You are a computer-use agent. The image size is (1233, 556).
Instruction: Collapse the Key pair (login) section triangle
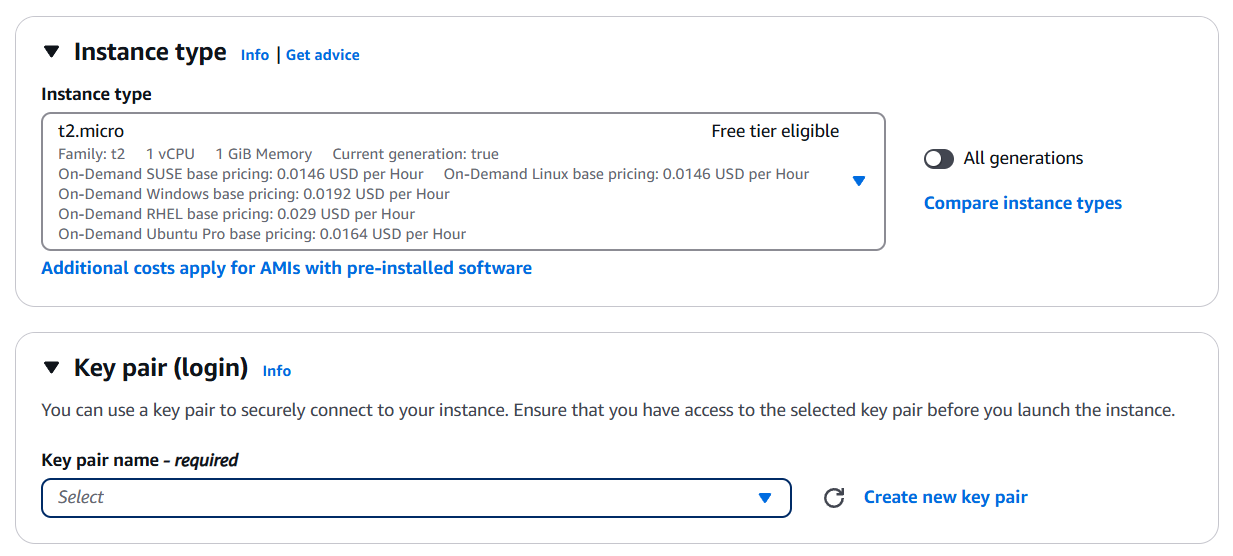click(52, 368)
